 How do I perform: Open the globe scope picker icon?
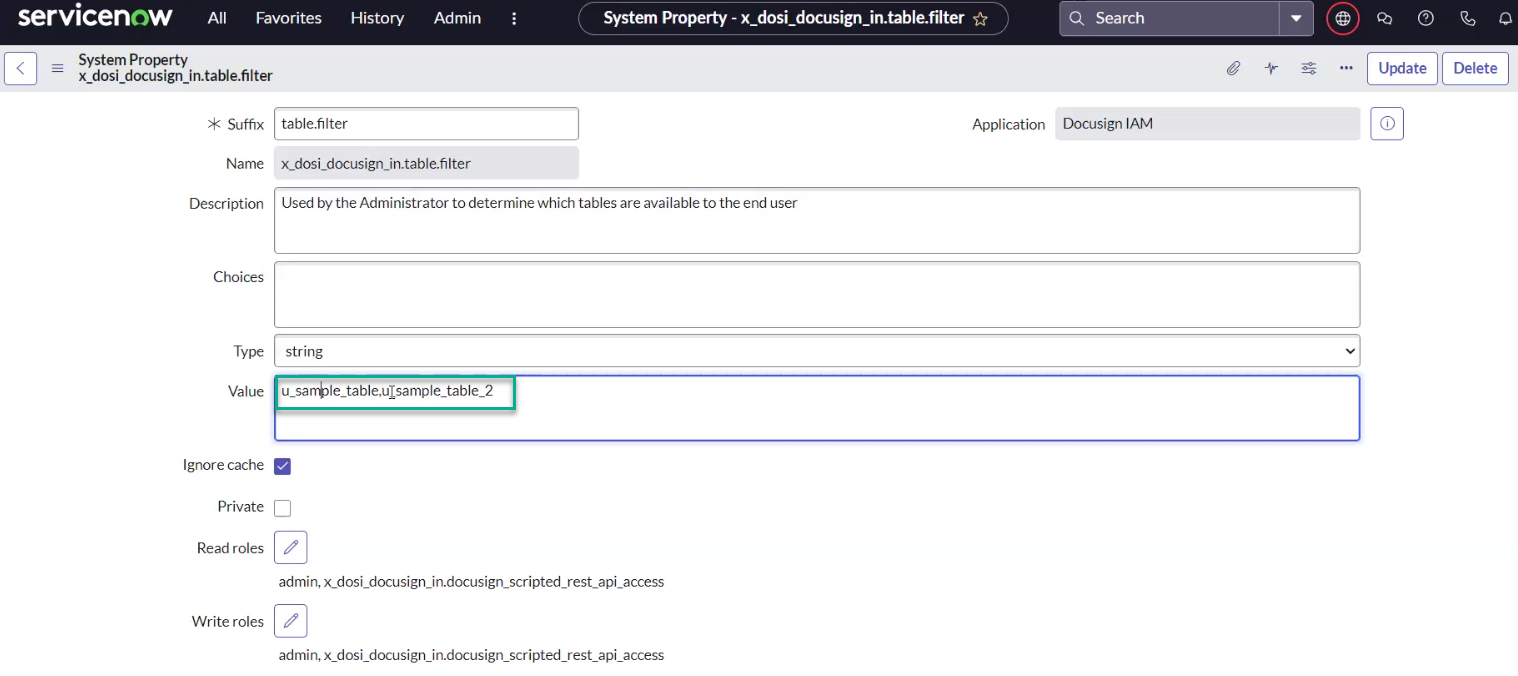pos(1343,18)
